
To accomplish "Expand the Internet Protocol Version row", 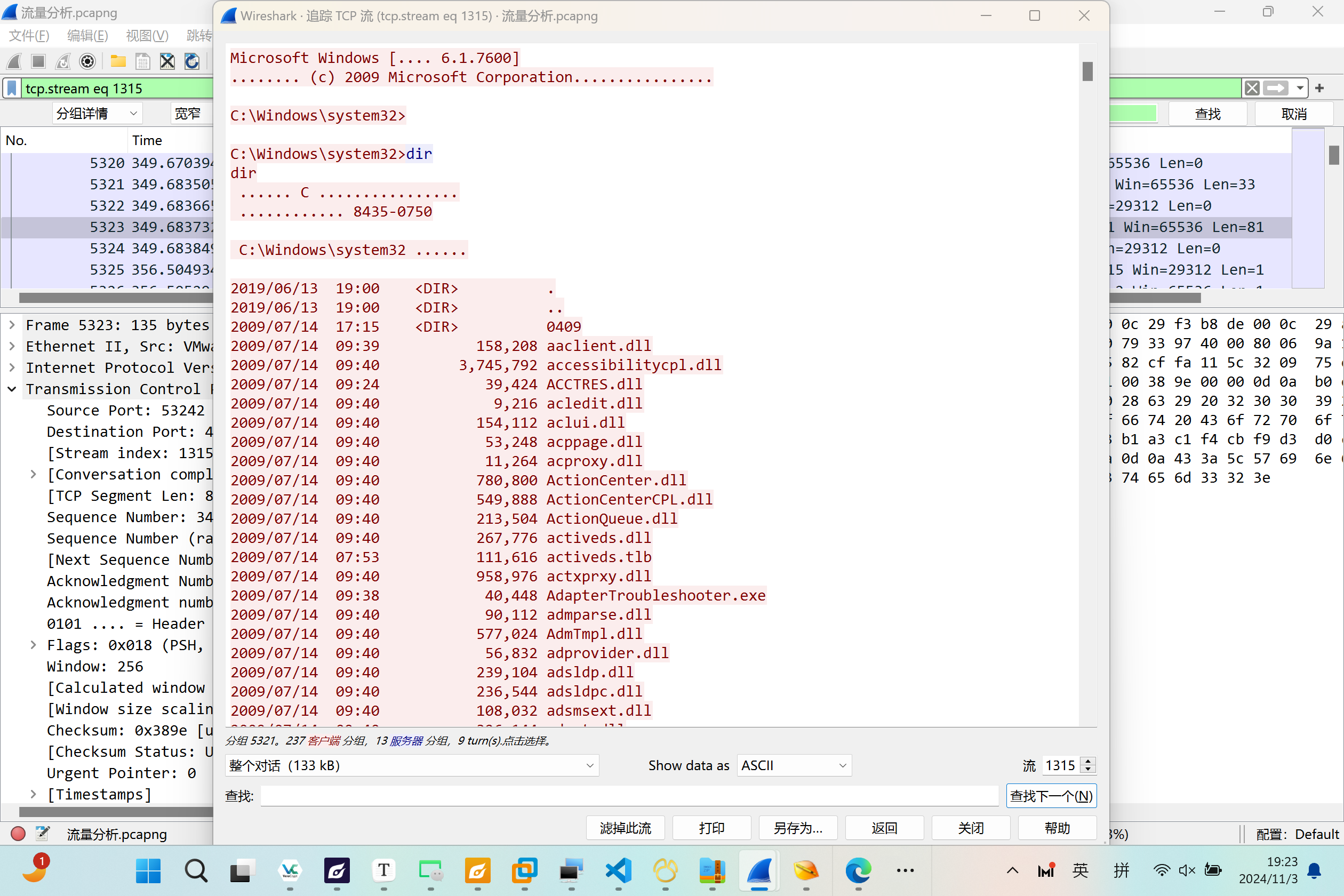I will tap(12, 367).
